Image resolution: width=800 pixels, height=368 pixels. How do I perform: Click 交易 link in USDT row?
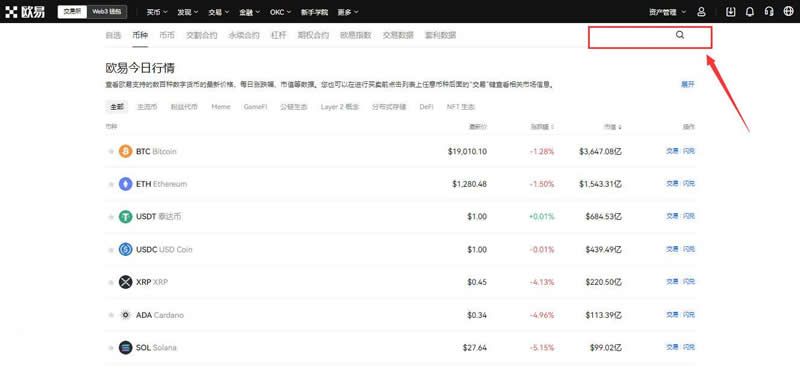coord(672,217)
